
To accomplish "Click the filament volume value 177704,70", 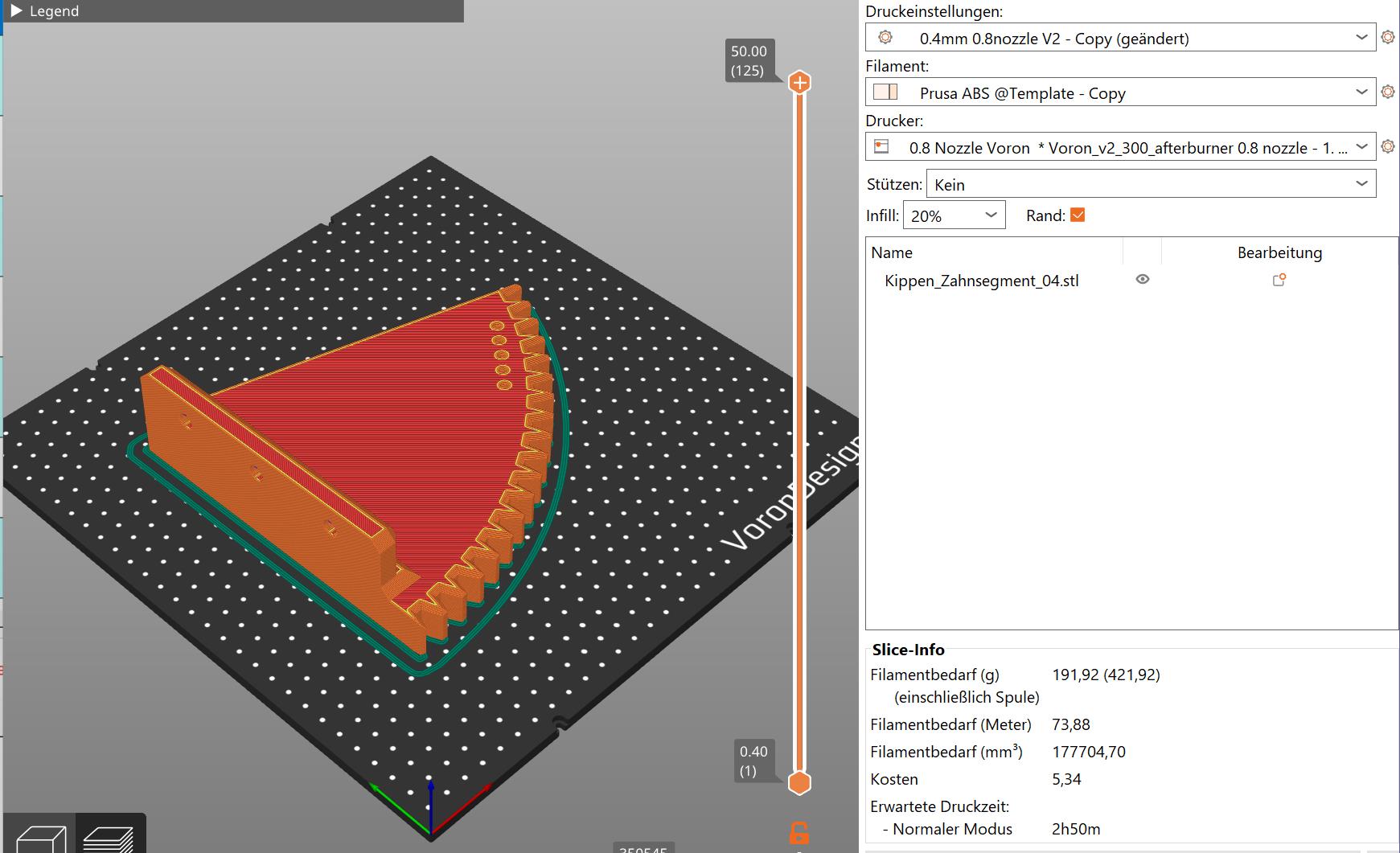I will 1089,752.
